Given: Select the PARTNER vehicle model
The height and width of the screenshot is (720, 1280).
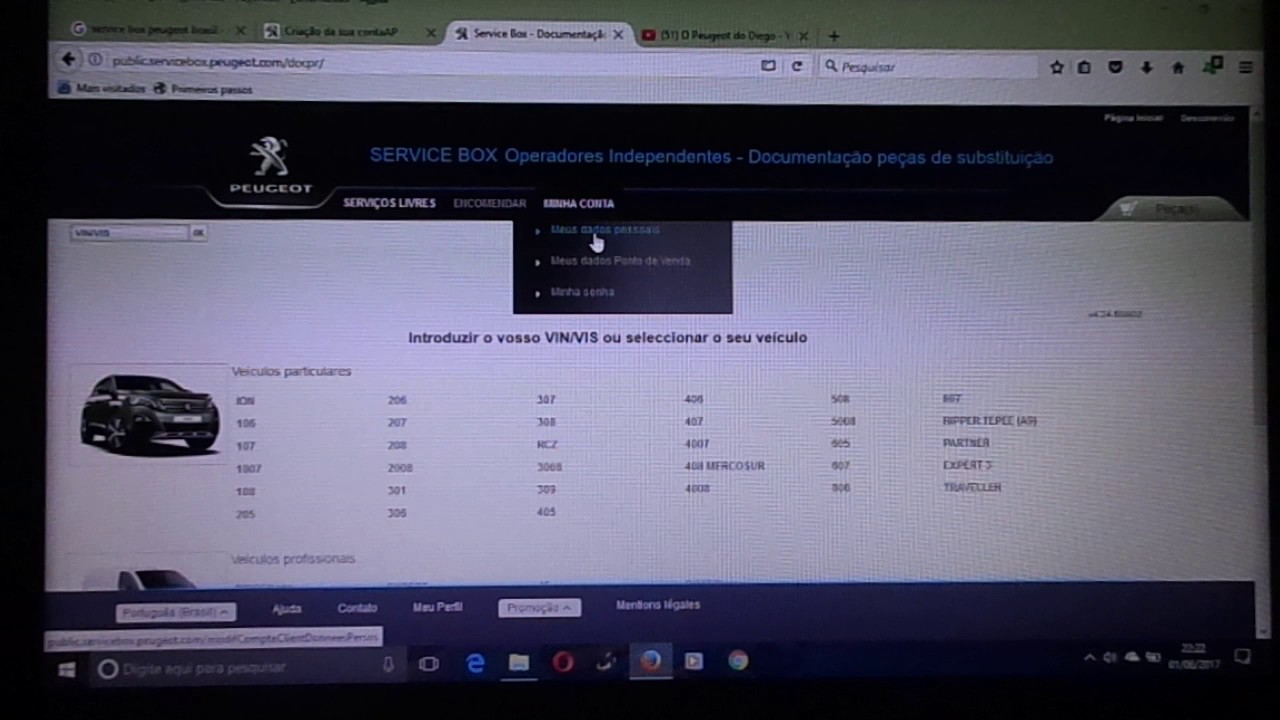Looking at the screenshot, I should coord(966,443).
